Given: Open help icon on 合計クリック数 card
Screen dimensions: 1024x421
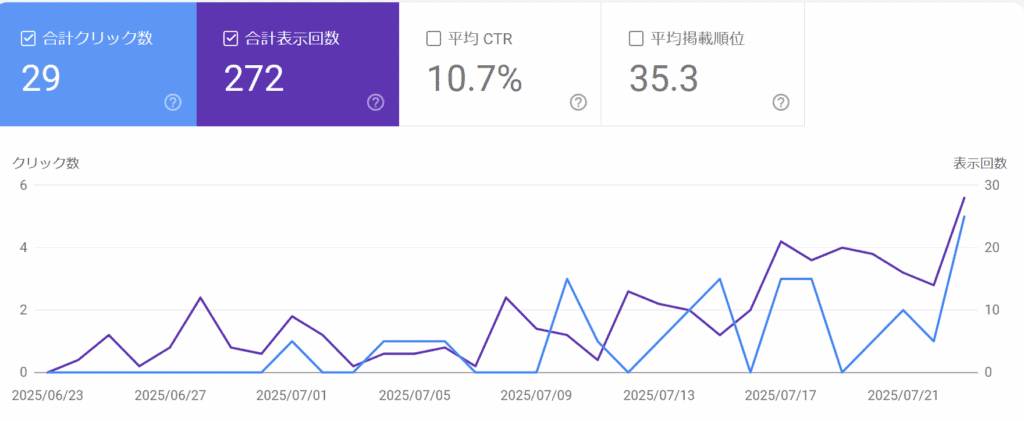Looking at the screenshot, I should pyautogui.click(x=172, y=102).
